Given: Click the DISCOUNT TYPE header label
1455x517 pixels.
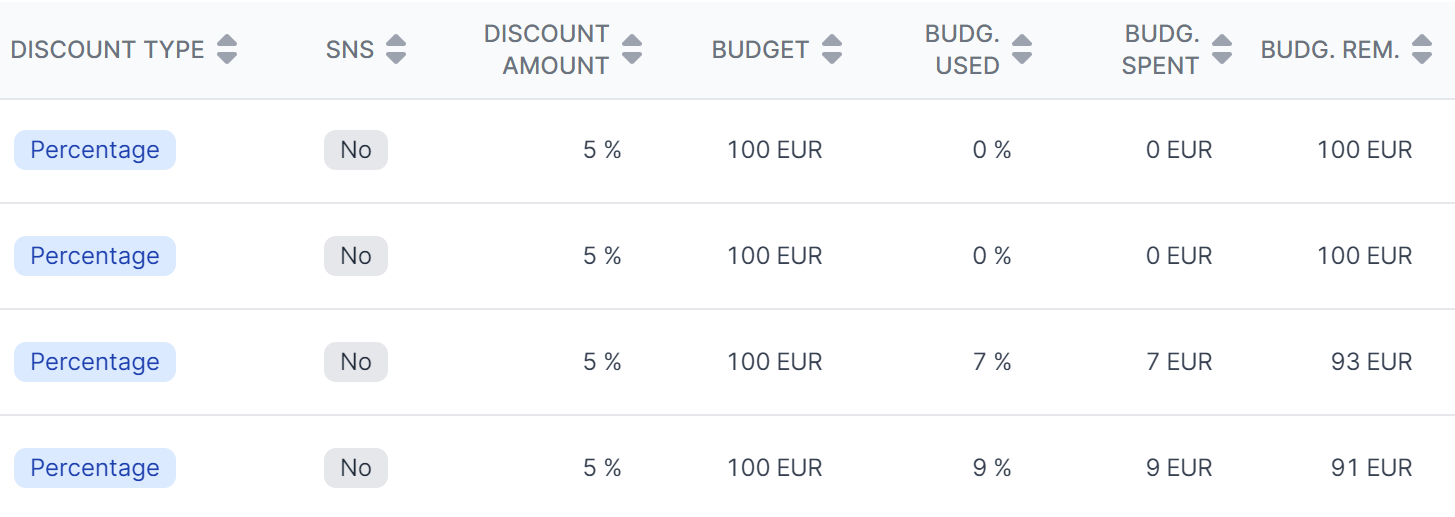Looking at the screenshot, I should click(107, 50).
